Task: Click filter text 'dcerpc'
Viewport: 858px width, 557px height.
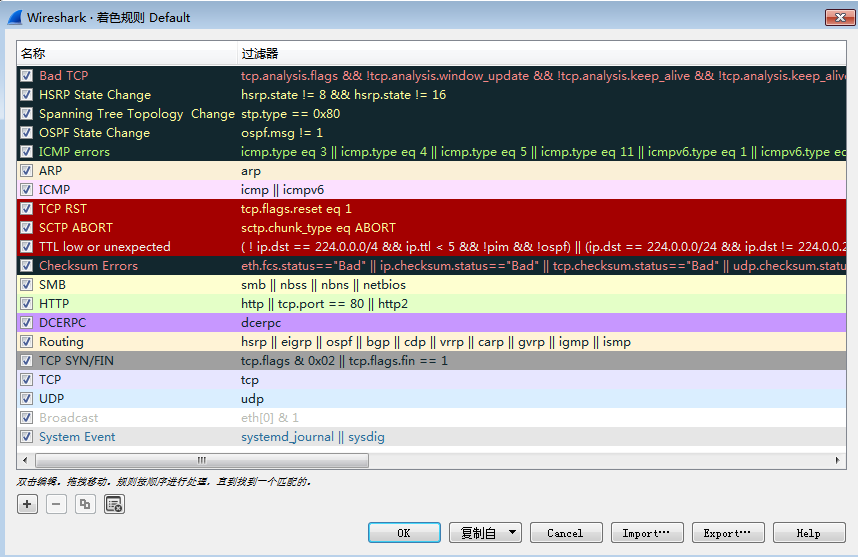Action: pos(261,323)
